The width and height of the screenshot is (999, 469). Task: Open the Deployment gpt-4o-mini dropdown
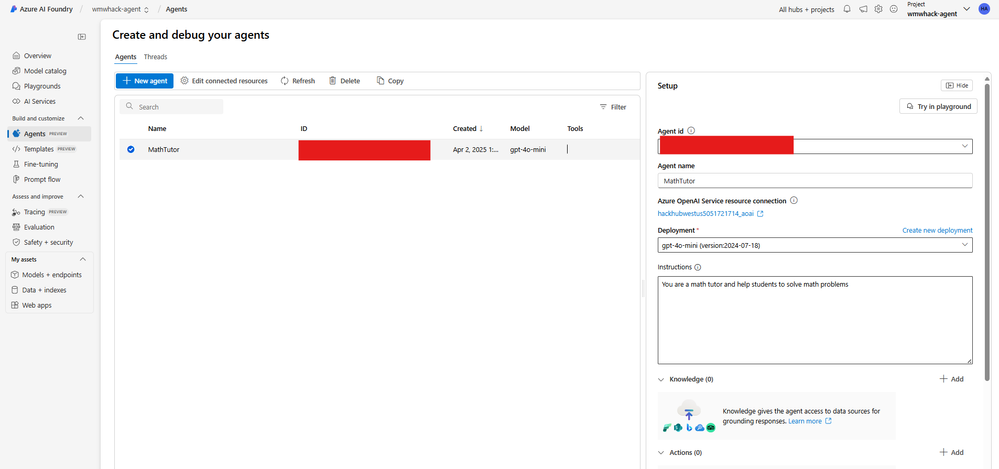pos(815,245)
